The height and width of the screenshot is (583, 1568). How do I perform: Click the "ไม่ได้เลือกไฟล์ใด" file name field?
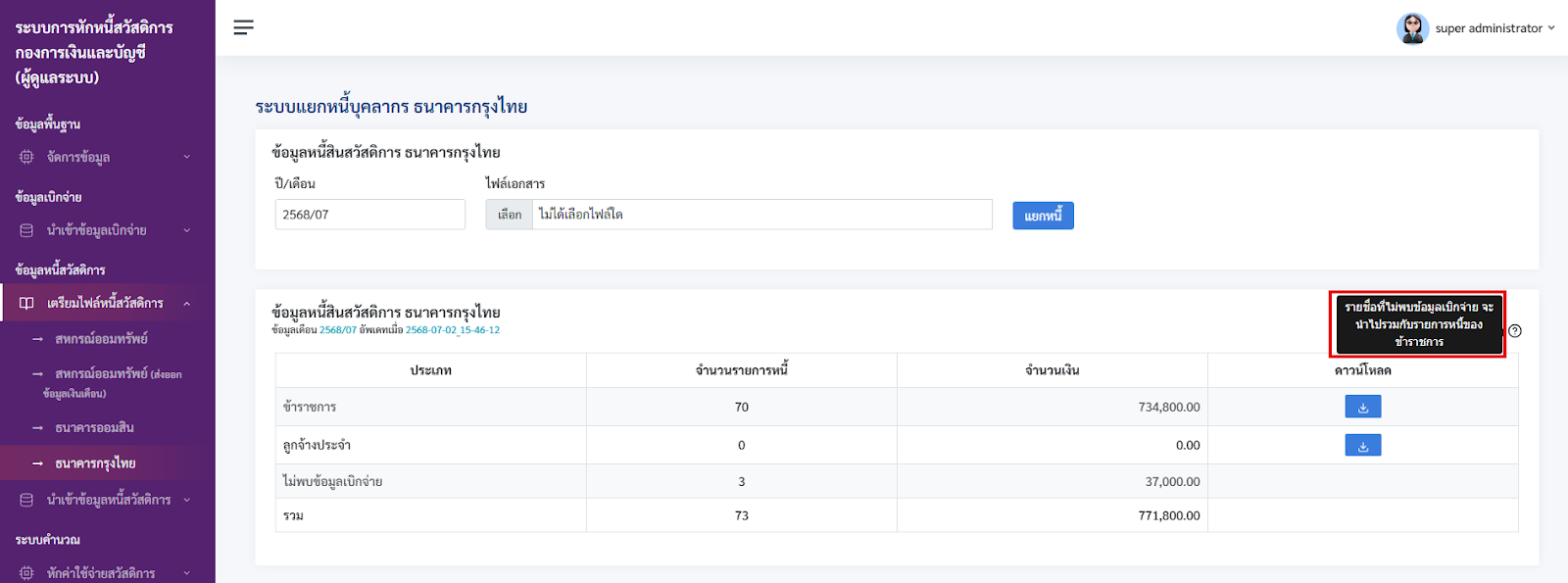(x=762, y=215)
